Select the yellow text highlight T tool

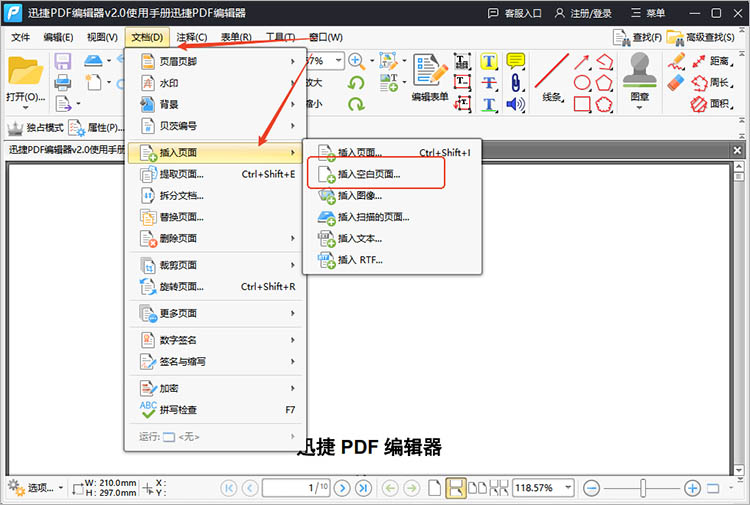tap(489, 61)
